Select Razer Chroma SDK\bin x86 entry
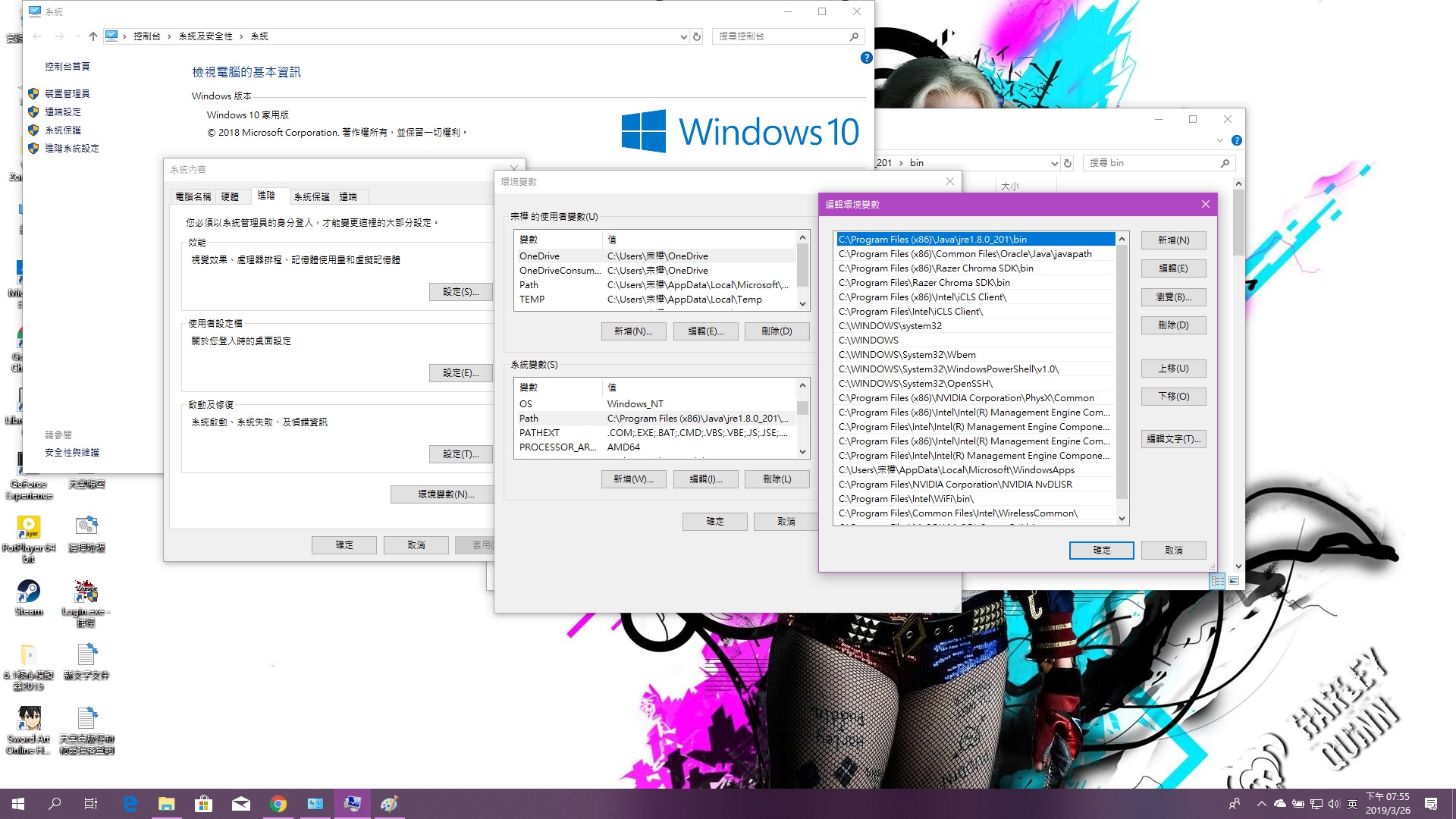Screen dimensions: 1456x819 976,268
